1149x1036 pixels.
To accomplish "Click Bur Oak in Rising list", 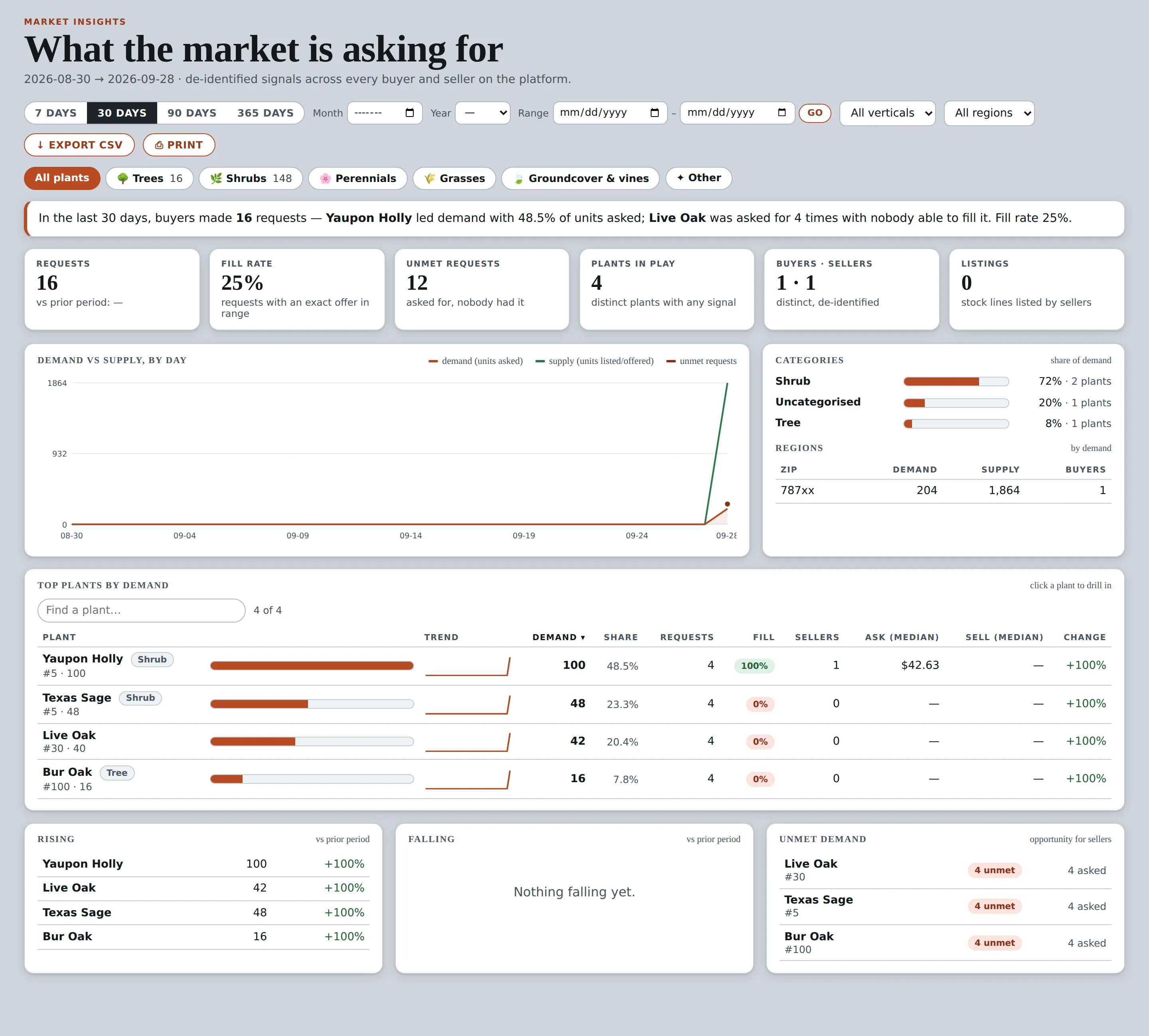I will pos(203,937).
